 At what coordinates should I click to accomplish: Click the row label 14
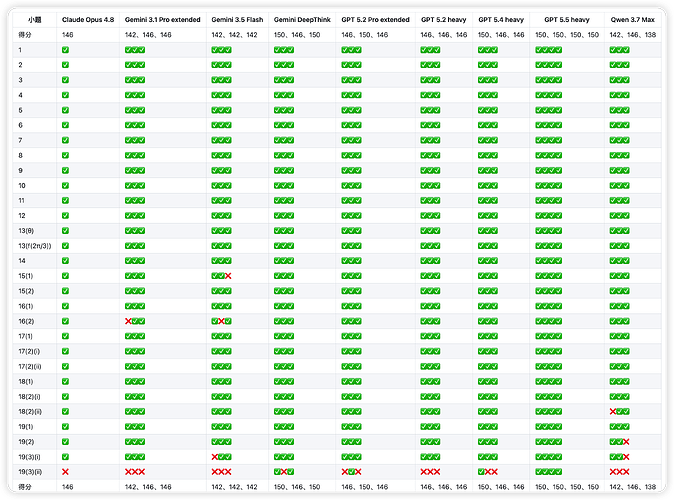(x=22, y=261)
